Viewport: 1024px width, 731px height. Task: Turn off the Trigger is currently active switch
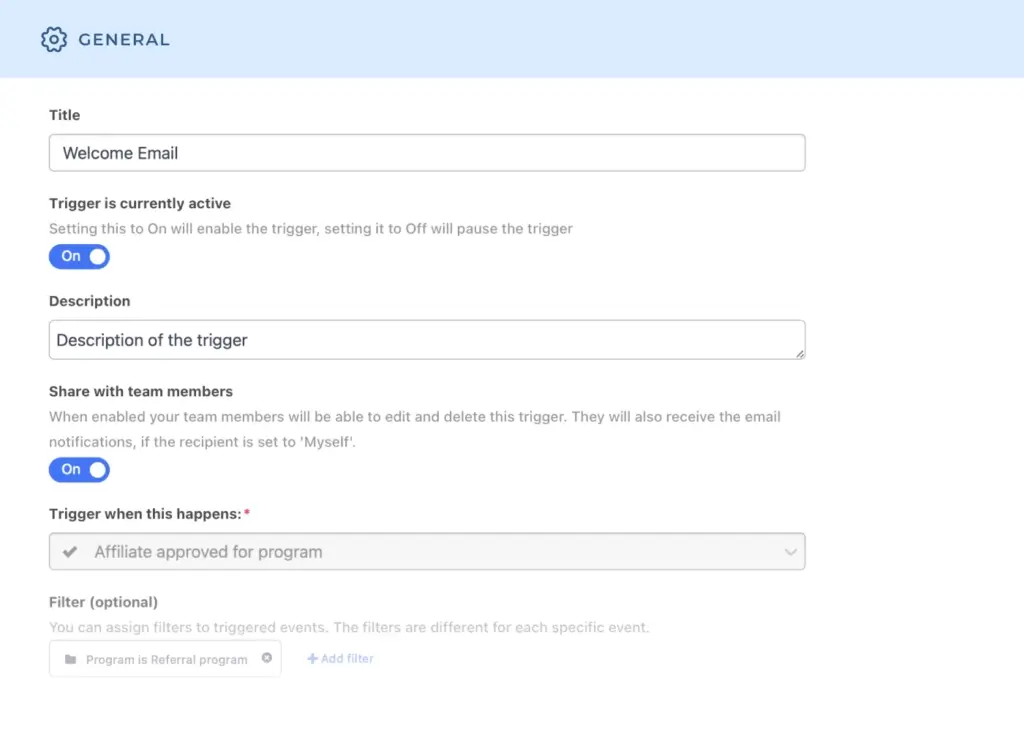79,257
